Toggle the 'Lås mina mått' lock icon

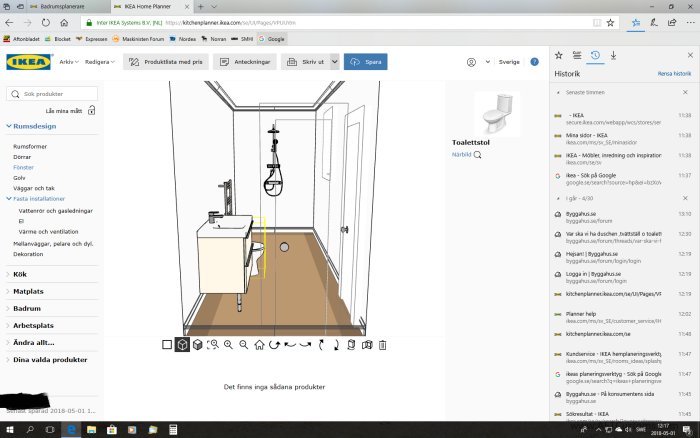[92, 110]
